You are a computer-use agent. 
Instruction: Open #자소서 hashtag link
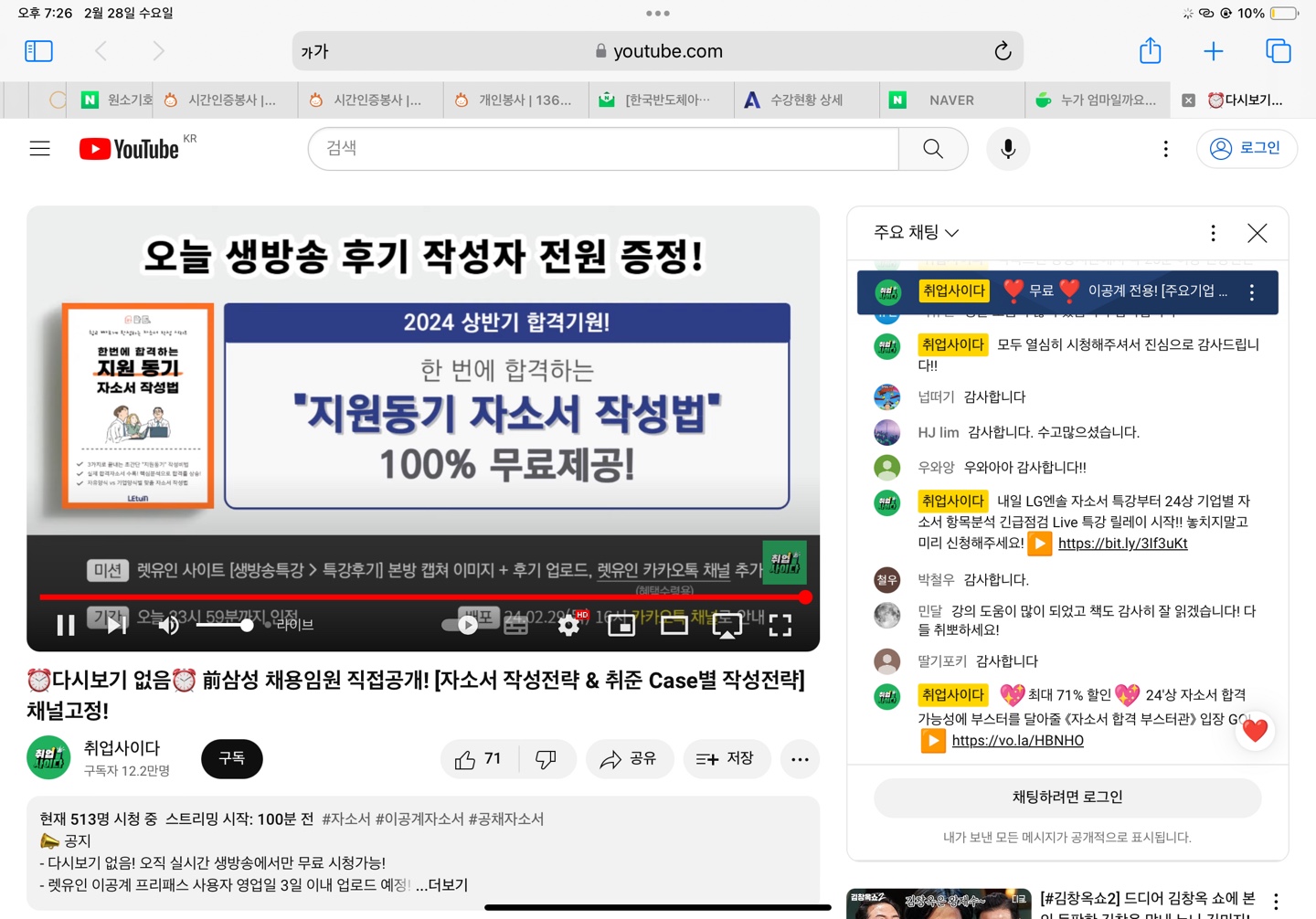[345, 819]
